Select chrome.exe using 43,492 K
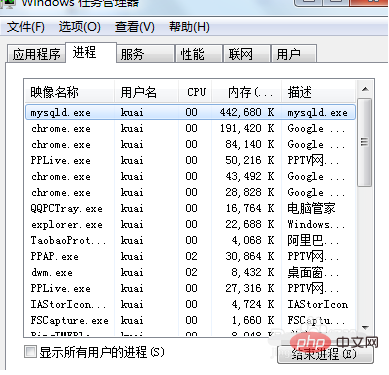 [x=190, y=176]
